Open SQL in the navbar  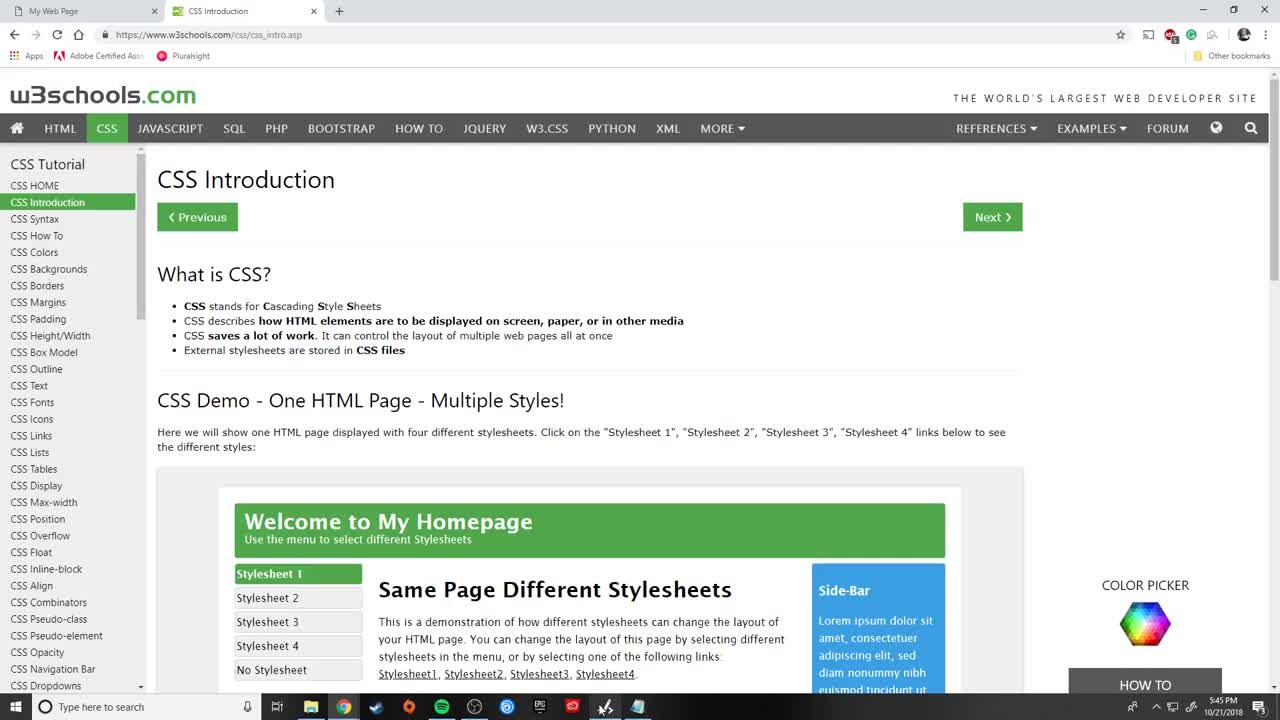[x=234, y=128]
